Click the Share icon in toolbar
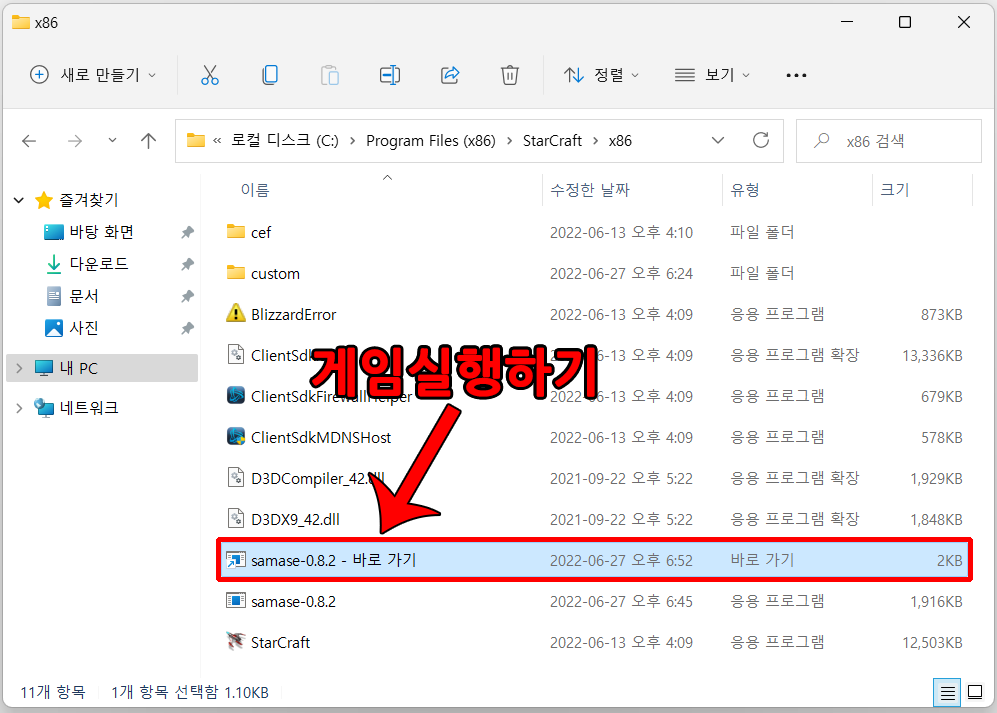The height and width of the screenshot is (713, 997). pos(450,75)
